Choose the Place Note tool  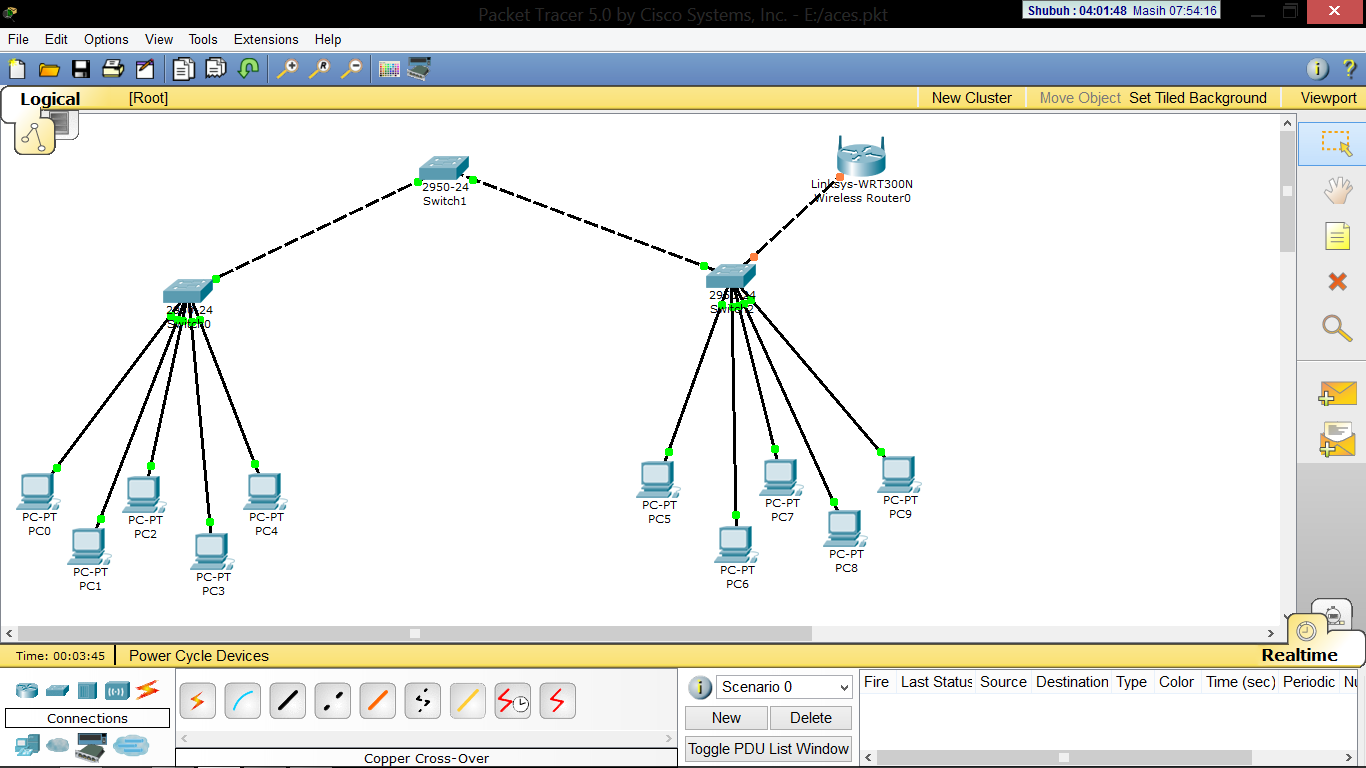coord(1337,236)
